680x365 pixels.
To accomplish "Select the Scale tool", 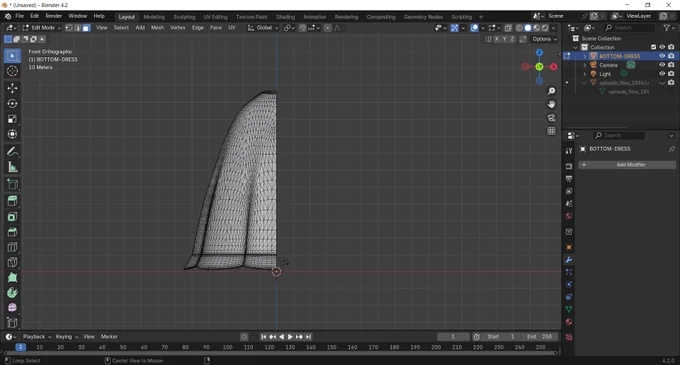I will (x=12, y=119).
